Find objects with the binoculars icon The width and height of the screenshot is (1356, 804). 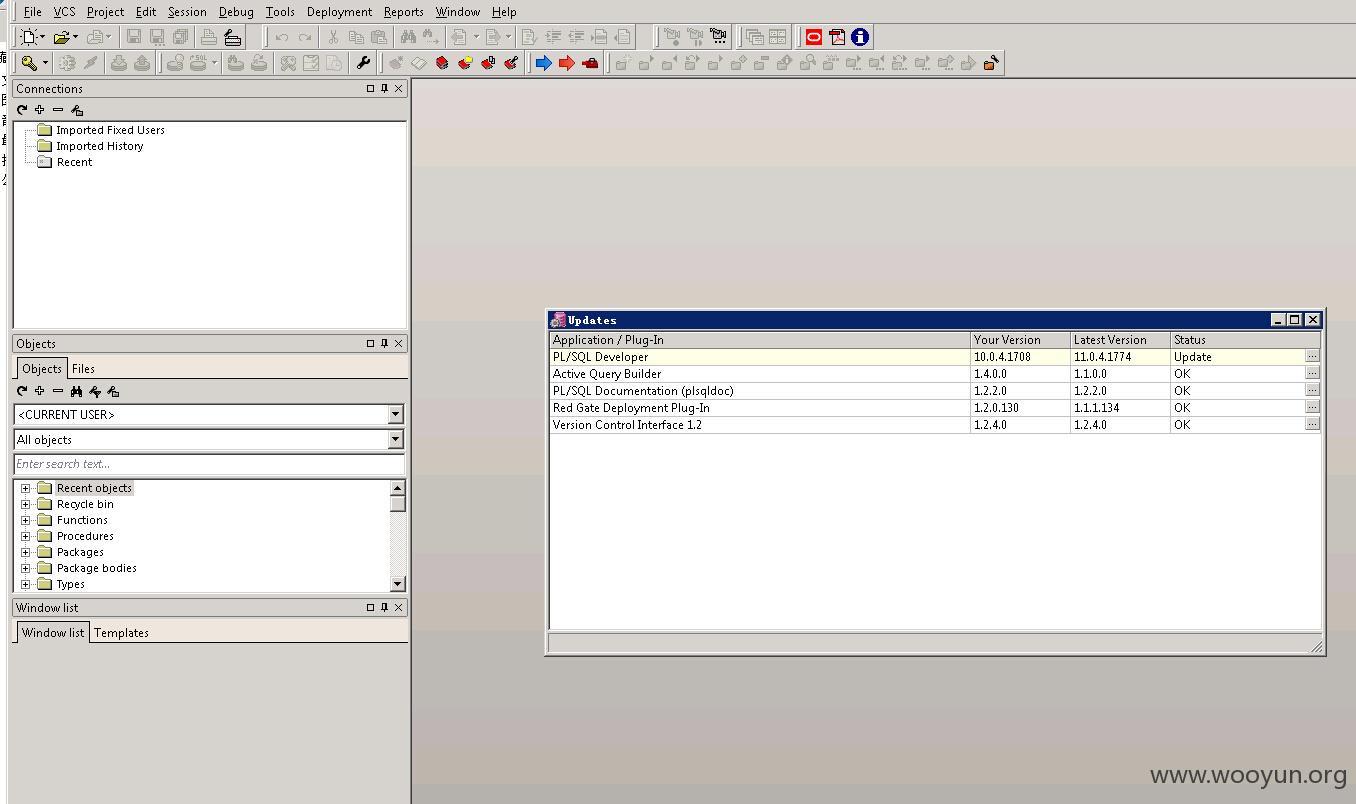click(76, 391)
